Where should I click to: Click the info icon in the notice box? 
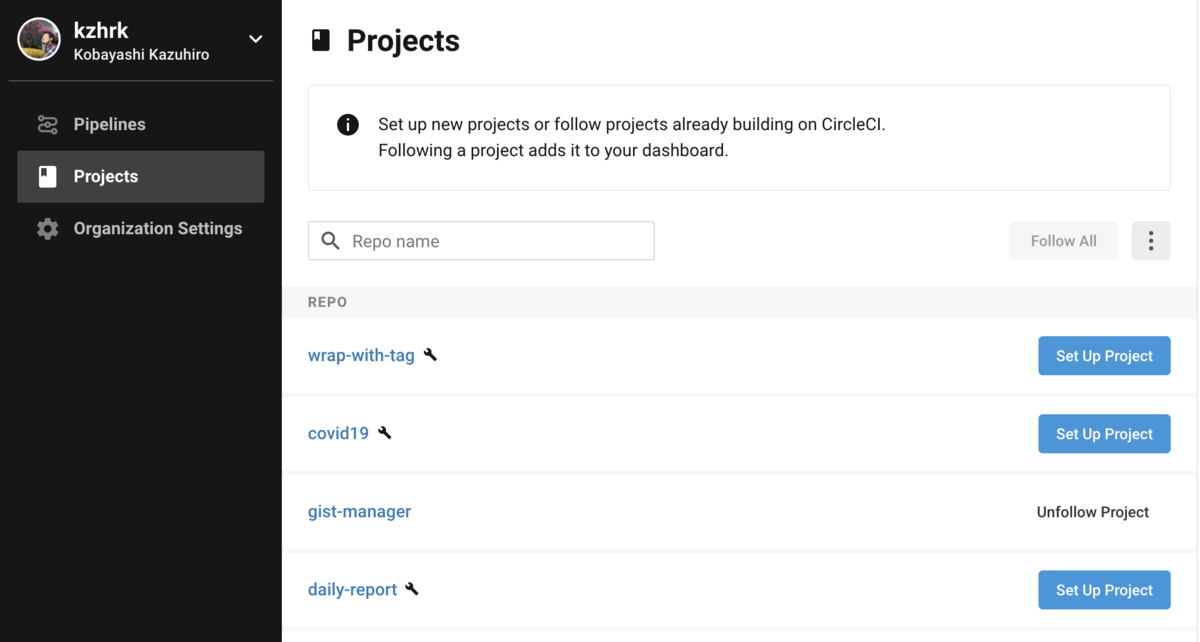click(348, 125)
